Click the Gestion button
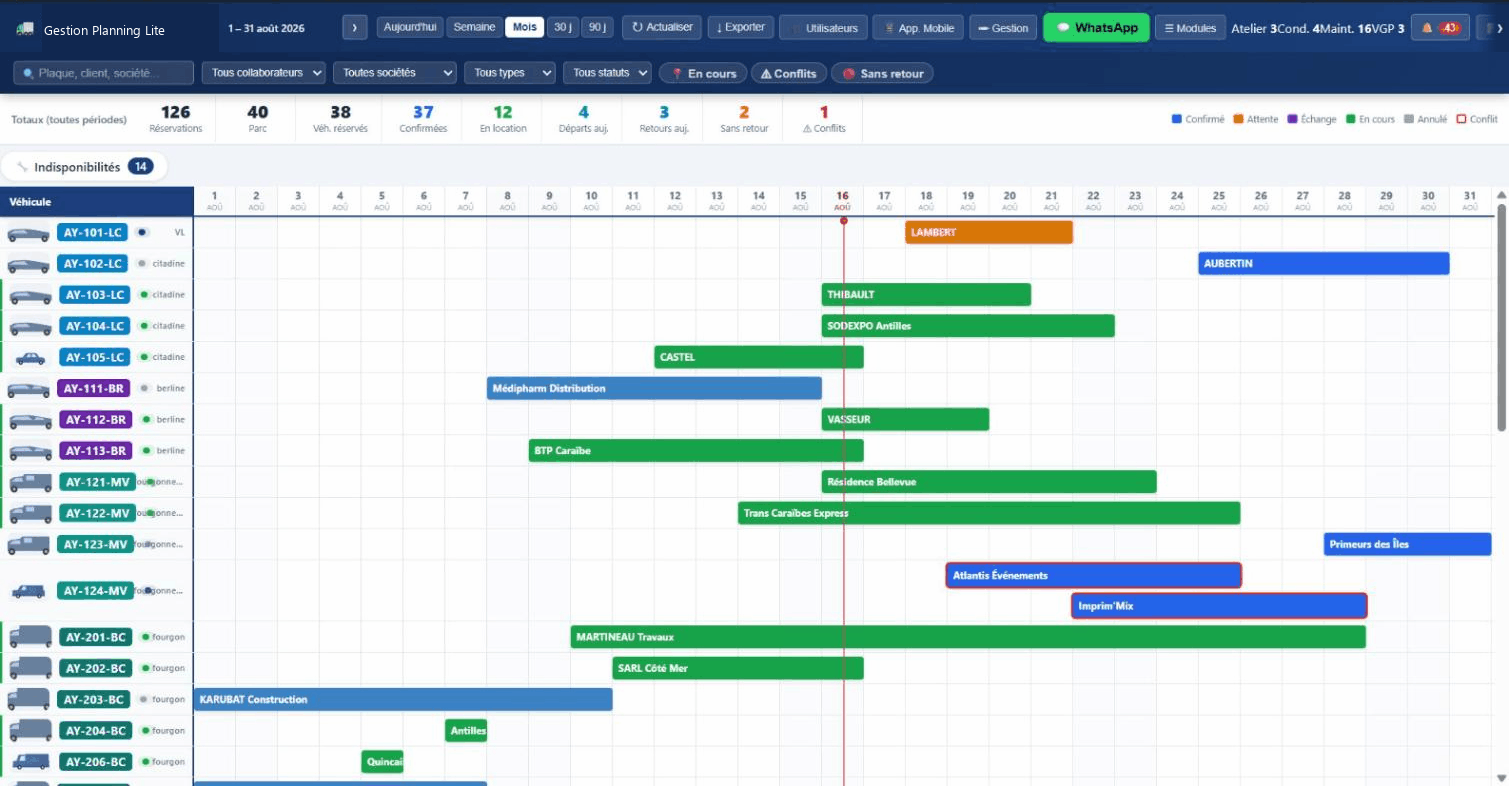Viewport: 1509px width, 786px height. coord(1003,28)
